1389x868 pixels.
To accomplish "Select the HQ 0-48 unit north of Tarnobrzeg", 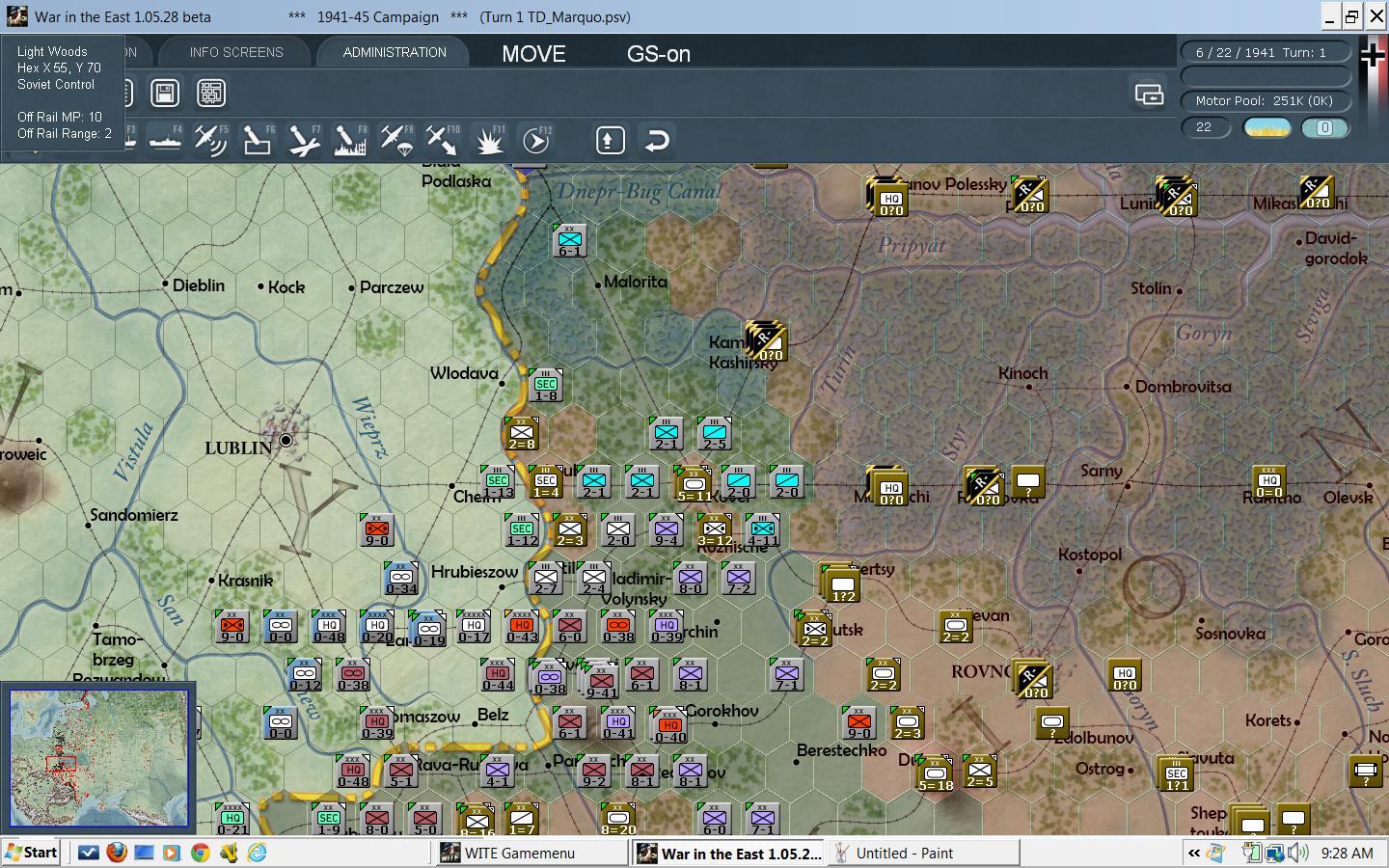I will (x=329, y=627).
